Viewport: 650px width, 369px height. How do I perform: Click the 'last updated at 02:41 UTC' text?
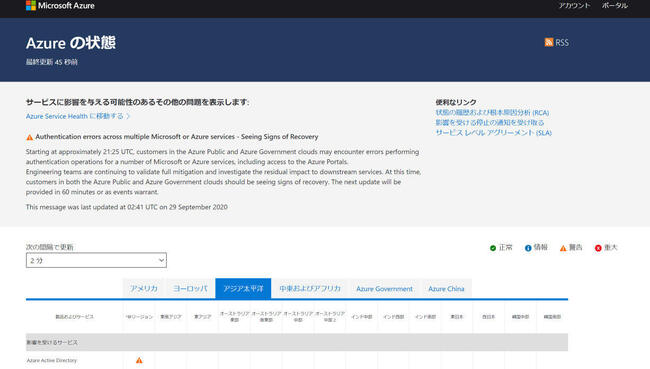click(x=126, y=207)
